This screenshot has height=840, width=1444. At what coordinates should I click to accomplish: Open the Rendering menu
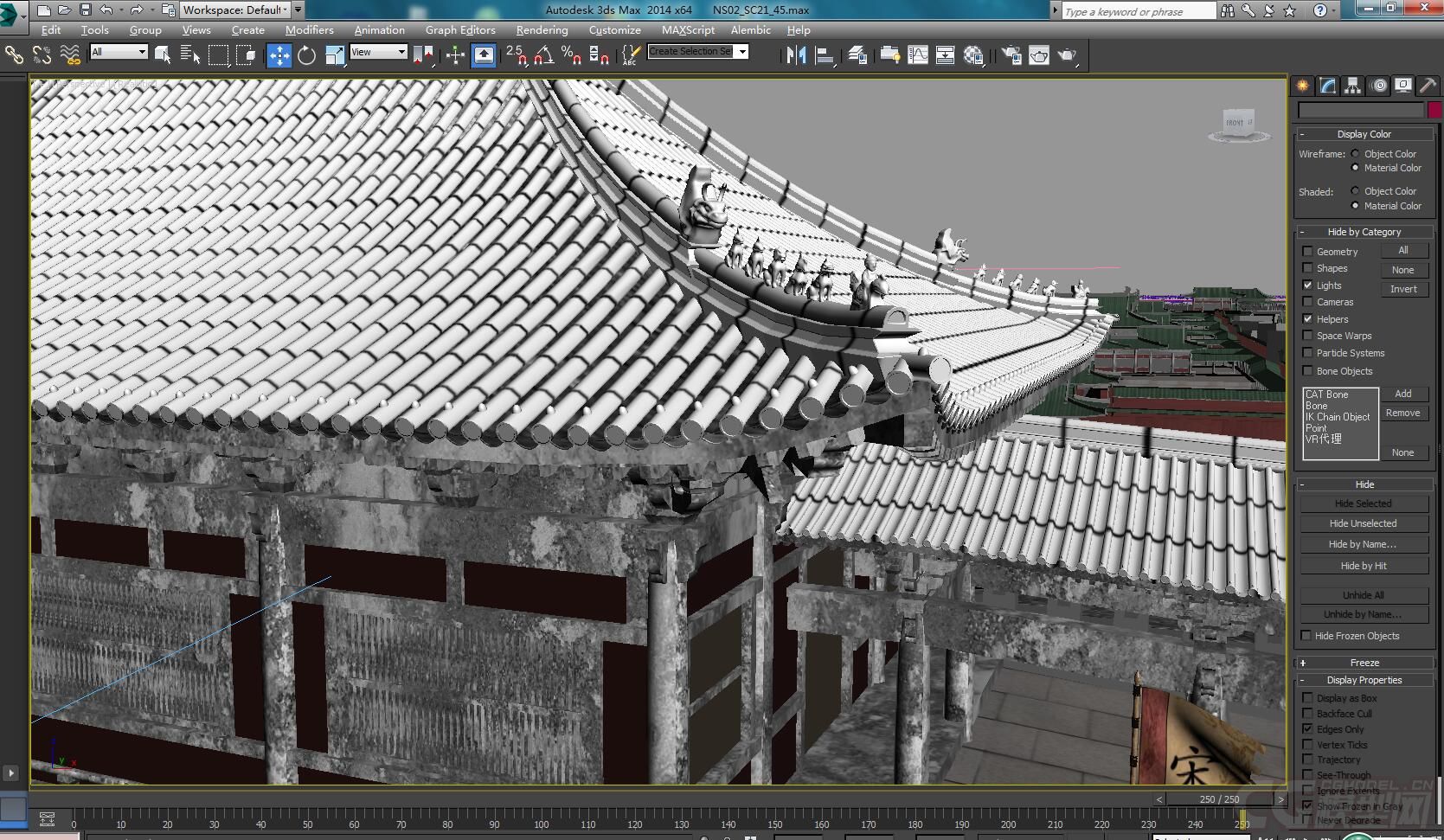point(542,29)
